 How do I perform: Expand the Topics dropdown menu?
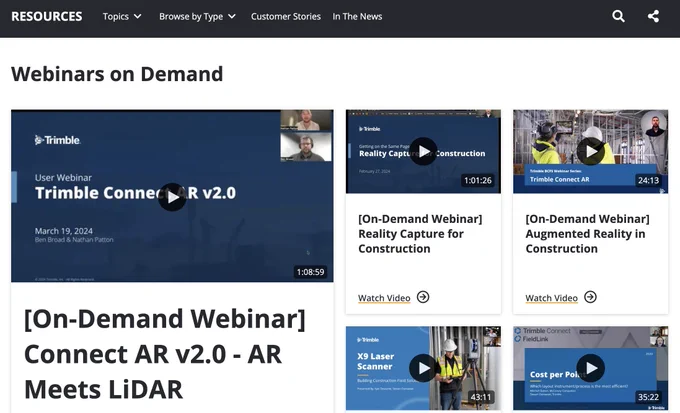click(x=122, y=16)
